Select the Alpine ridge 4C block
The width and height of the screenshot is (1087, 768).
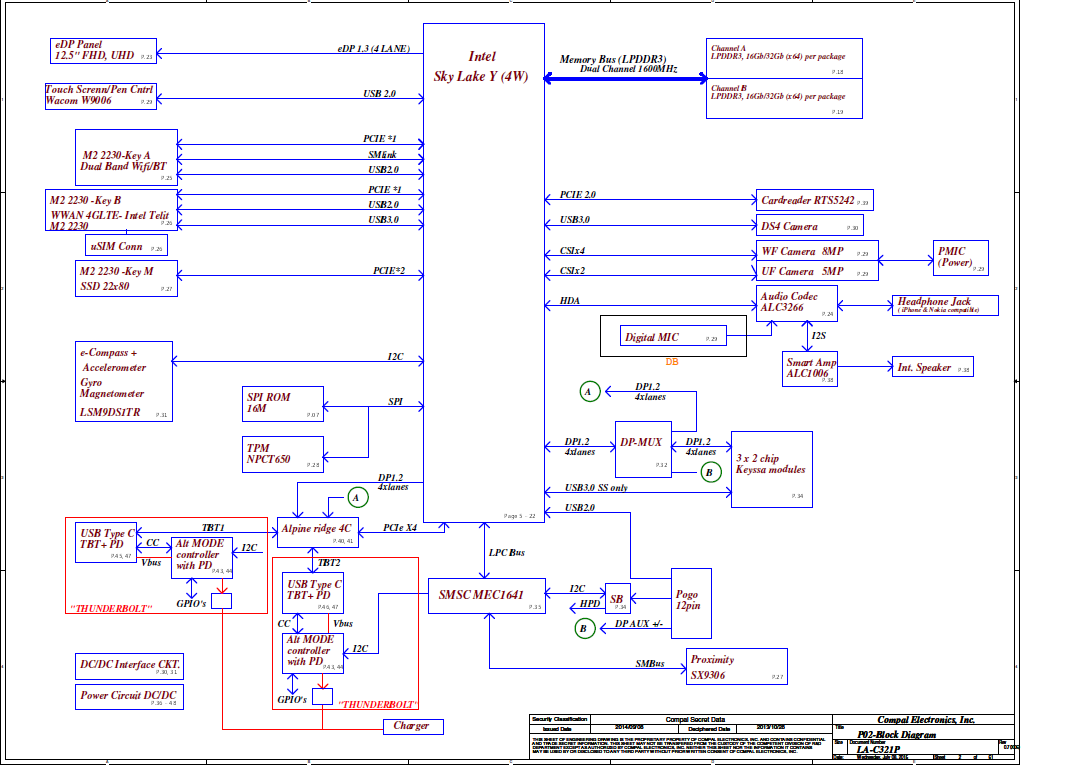[318, 532]
